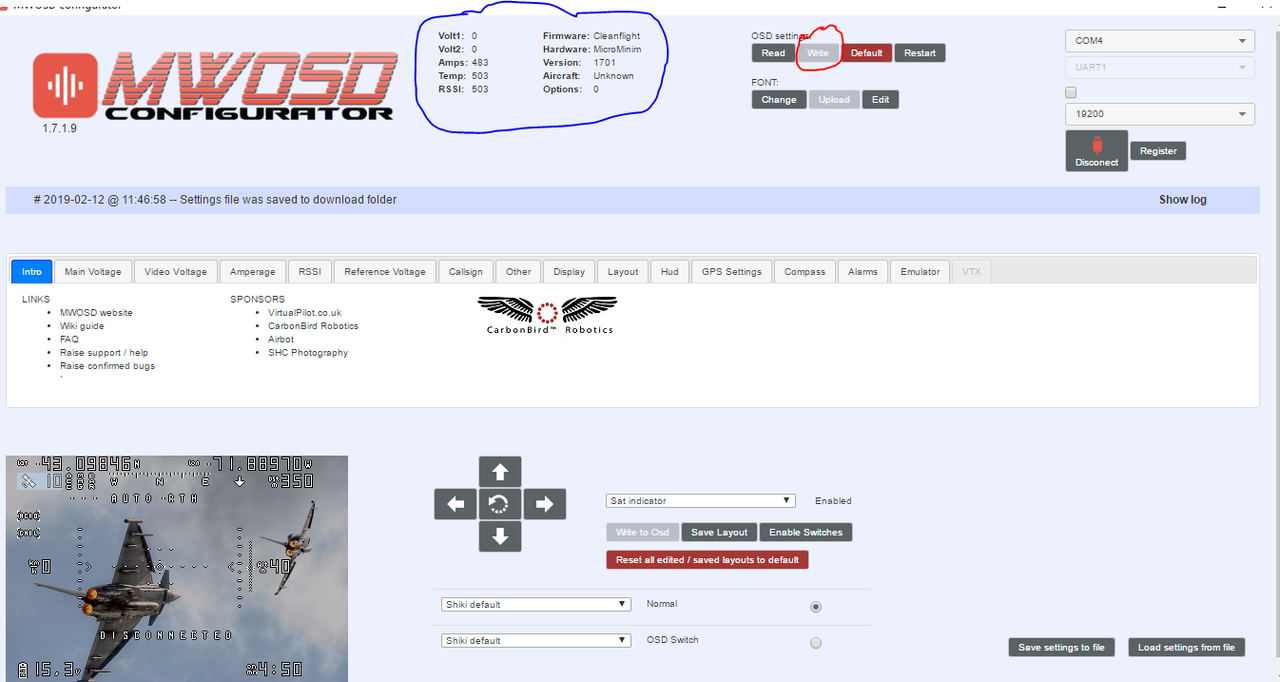Viewport: 1280px width, 682px height.
Task: Click the greyed-out VTX tab
Action: point(971,271)
